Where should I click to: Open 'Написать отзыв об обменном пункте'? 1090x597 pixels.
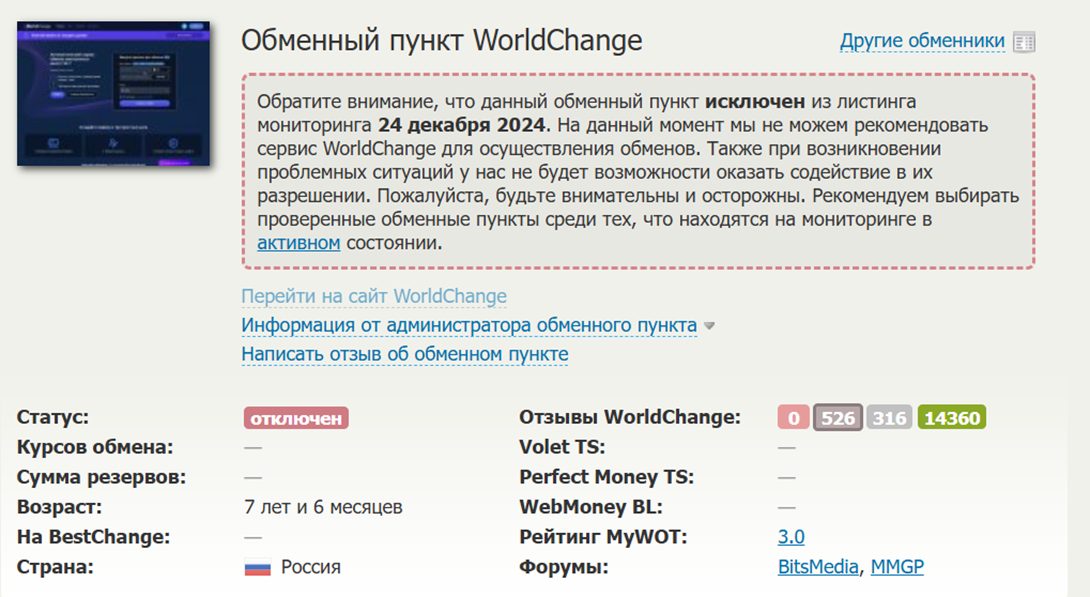tap(405, 354)
